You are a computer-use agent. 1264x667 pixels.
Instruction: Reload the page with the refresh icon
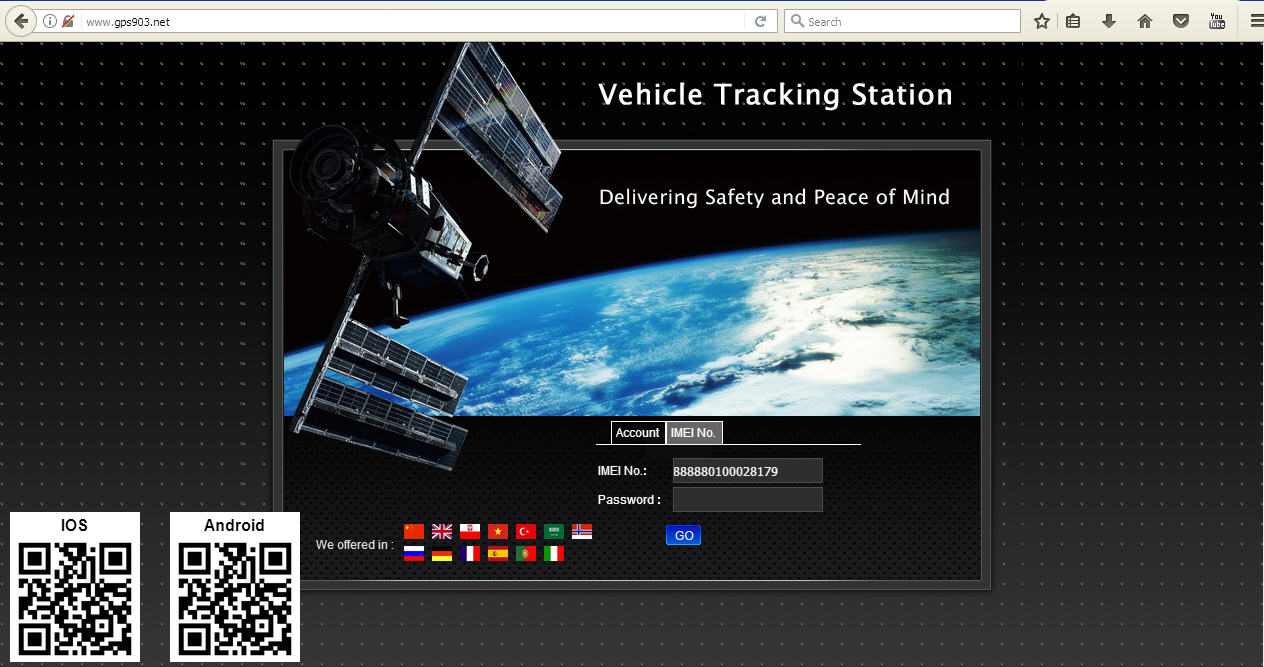coord(761,21)
